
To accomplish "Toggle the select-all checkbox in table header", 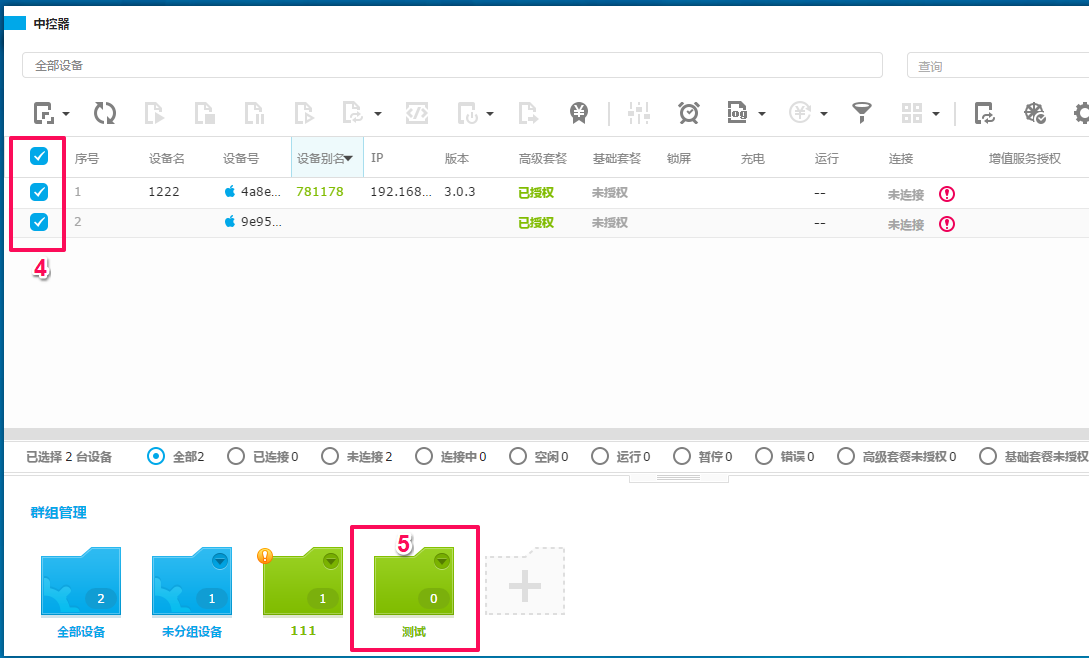I will coord(39,156).
